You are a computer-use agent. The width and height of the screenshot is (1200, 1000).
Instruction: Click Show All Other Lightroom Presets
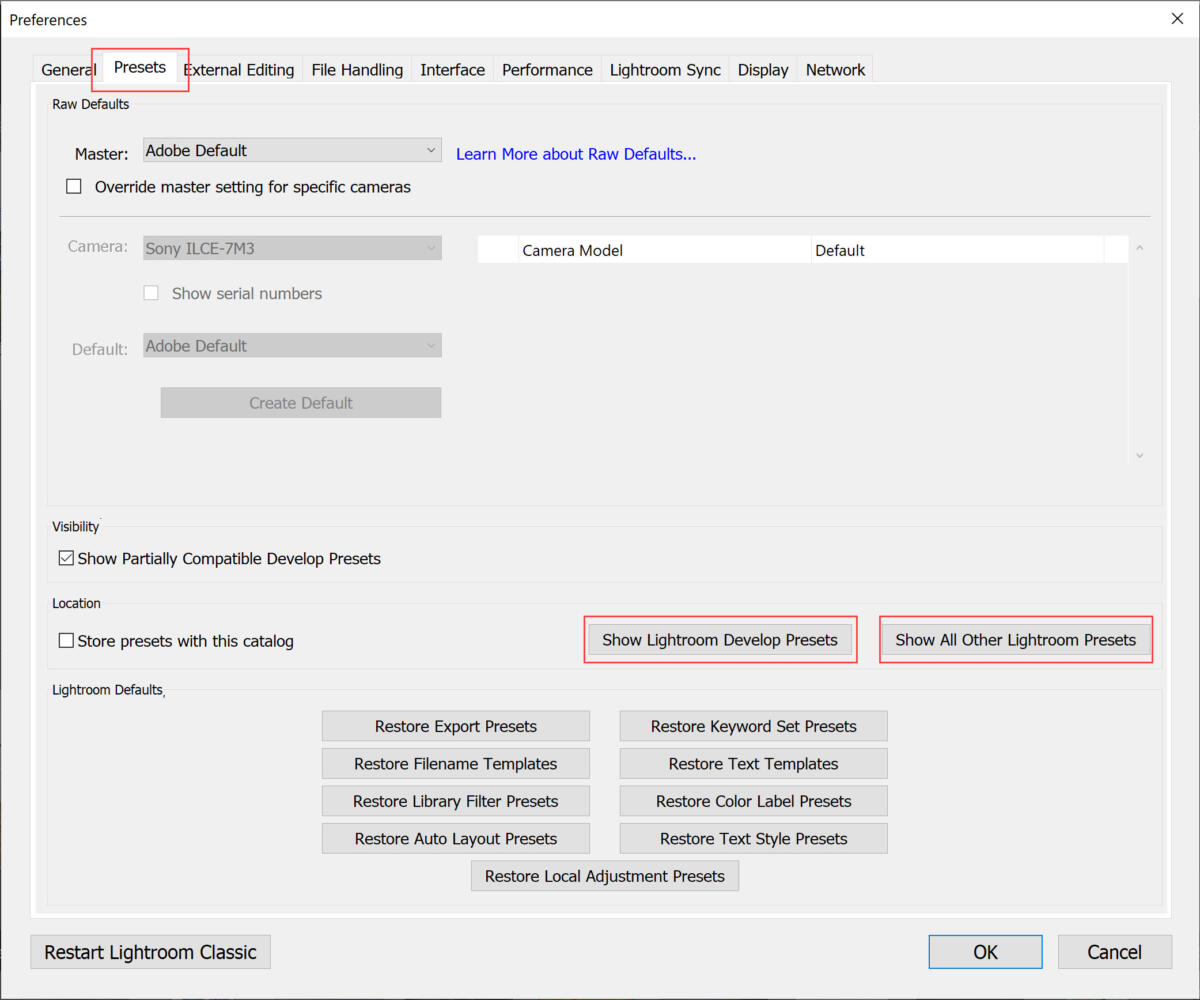pyautogui.click(x=1015, y=639)
